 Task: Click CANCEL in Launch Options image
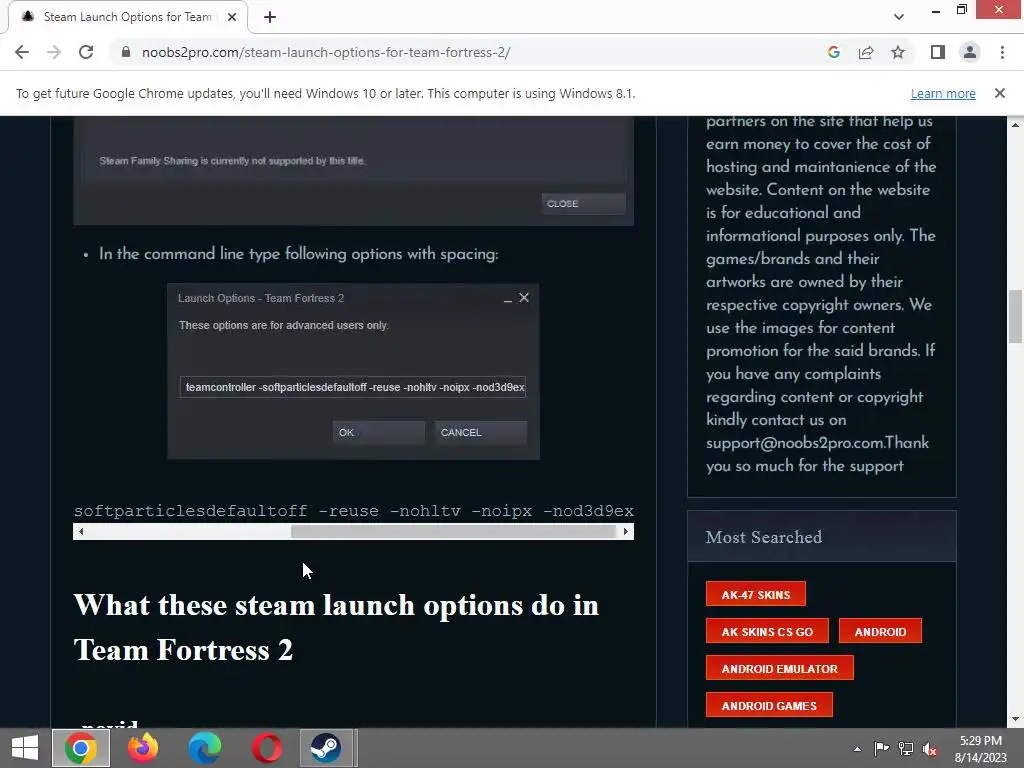pyautogui.click(x=481, y=432)
